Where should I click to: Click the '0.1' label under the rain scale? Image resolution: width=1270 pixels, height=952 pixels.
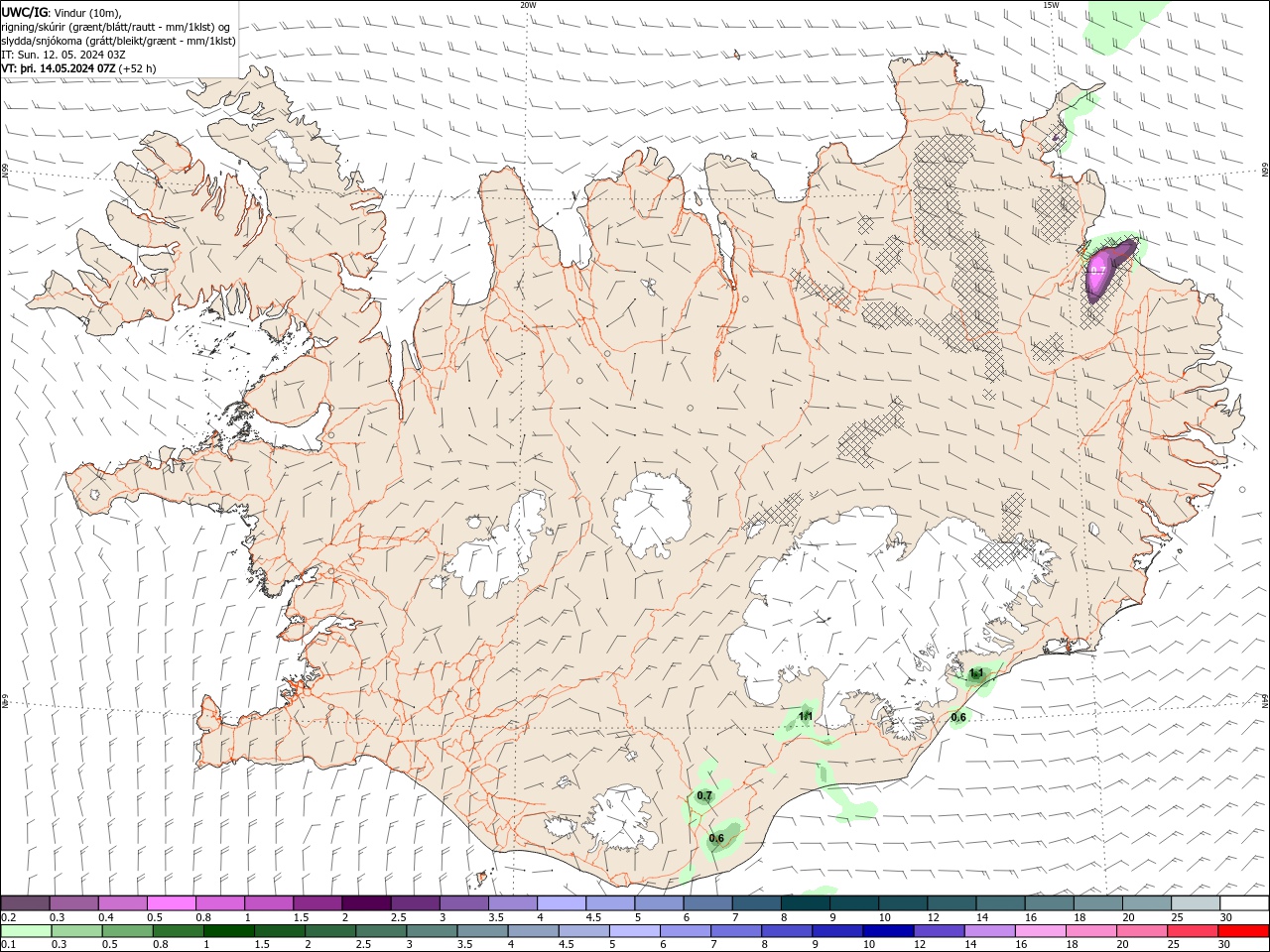pyautogui.click(x=8, y=945)
